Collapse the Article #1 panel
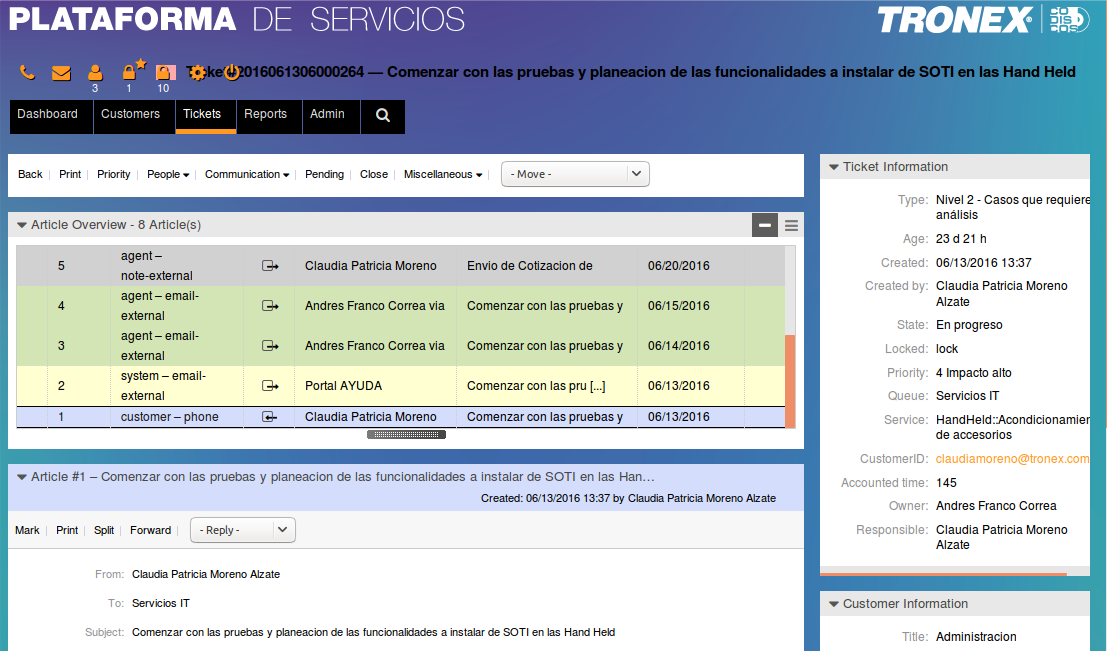1107x651 pixels. pos(22,477)
